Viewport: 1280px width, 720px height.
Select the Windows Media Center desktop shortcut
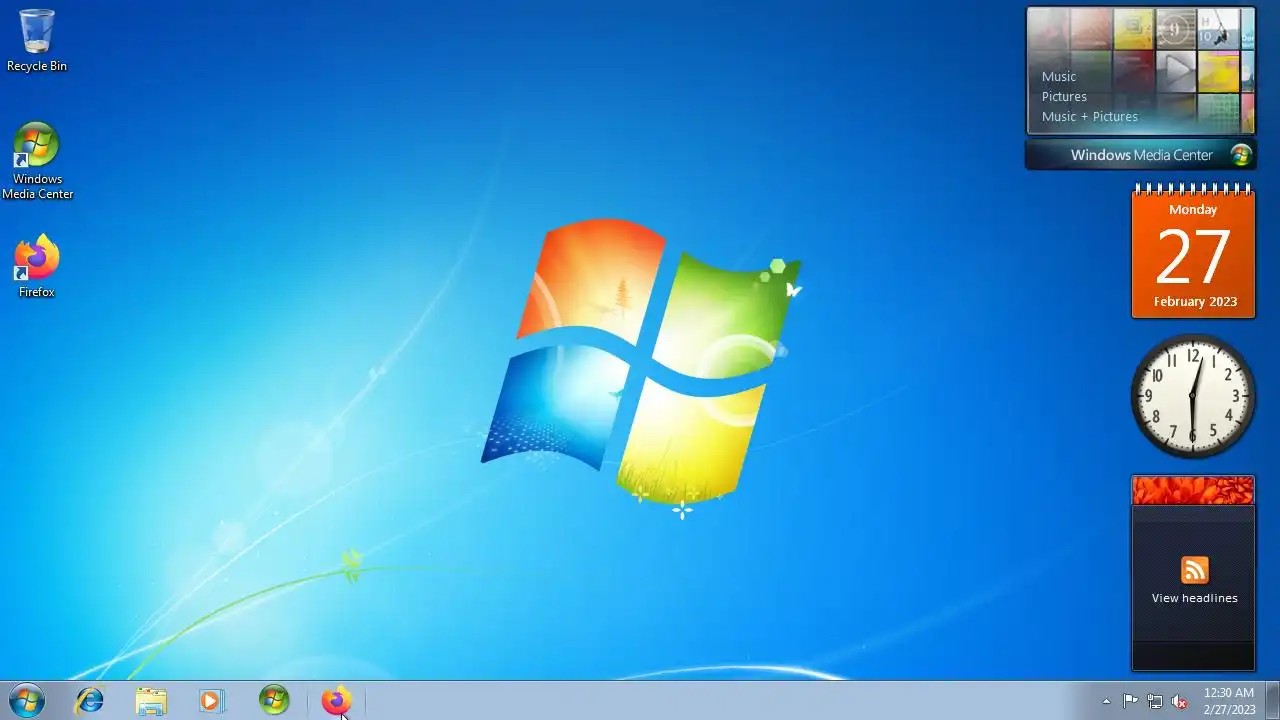37,161
